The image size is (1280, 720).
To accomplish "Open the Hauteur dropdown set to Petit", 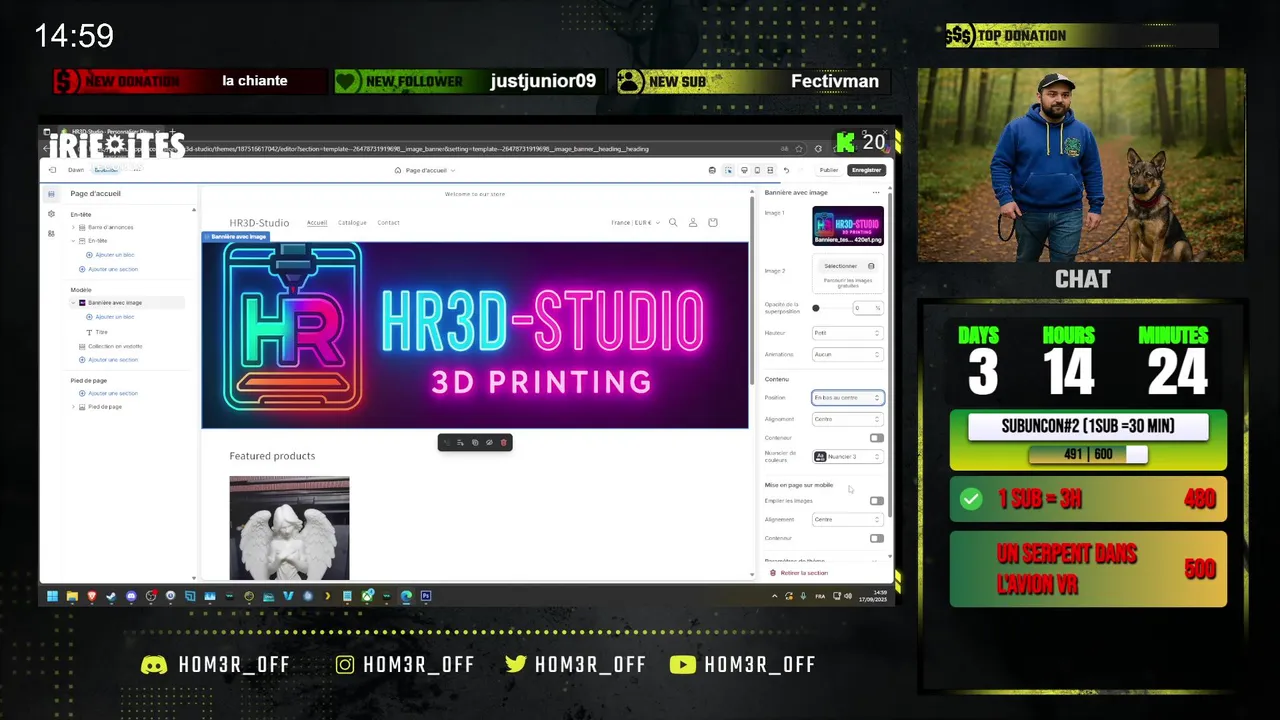I will click(x=848, y=333).
